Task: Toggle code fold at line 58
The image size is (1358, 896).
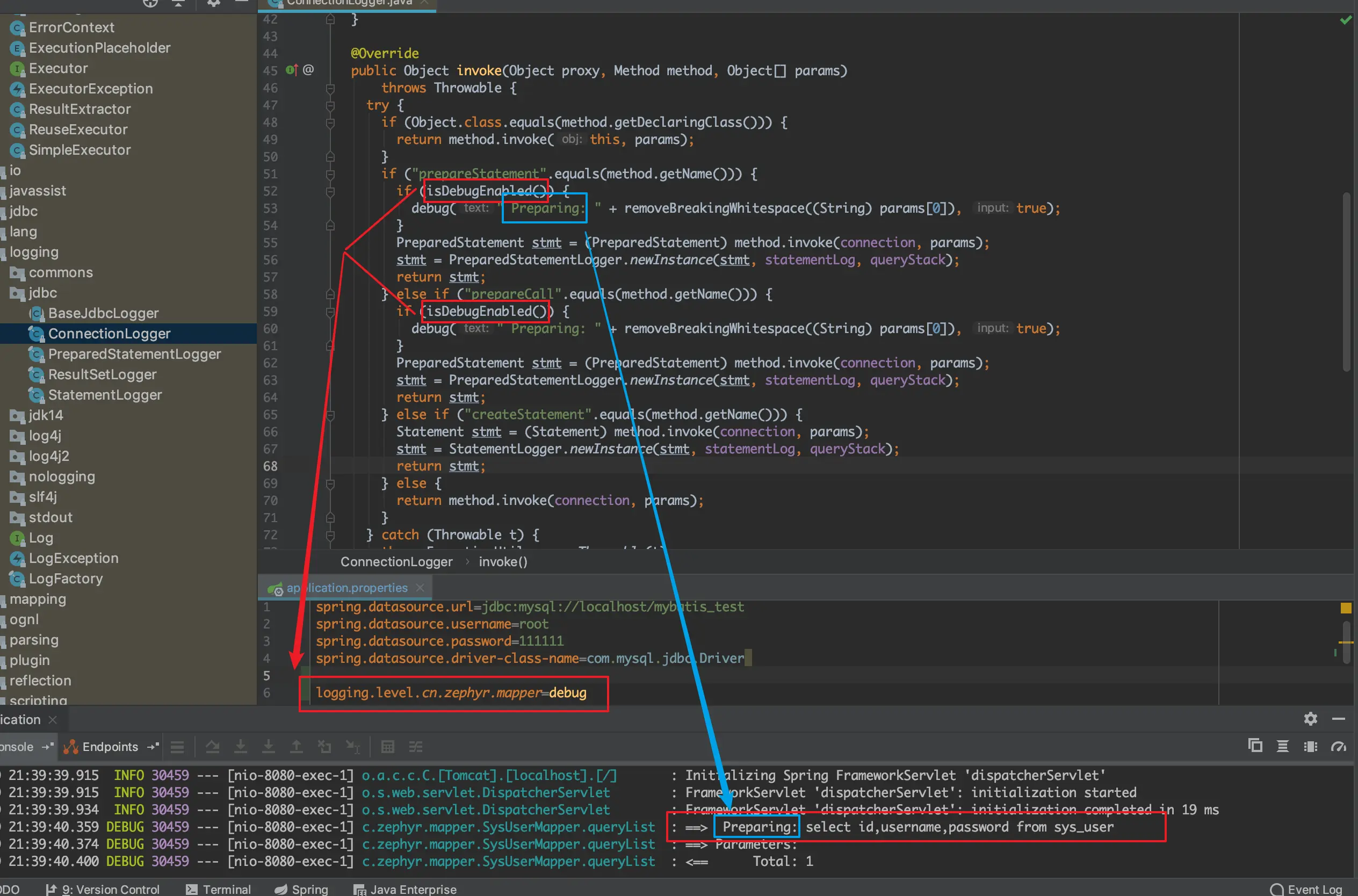Action: point(330,294)
